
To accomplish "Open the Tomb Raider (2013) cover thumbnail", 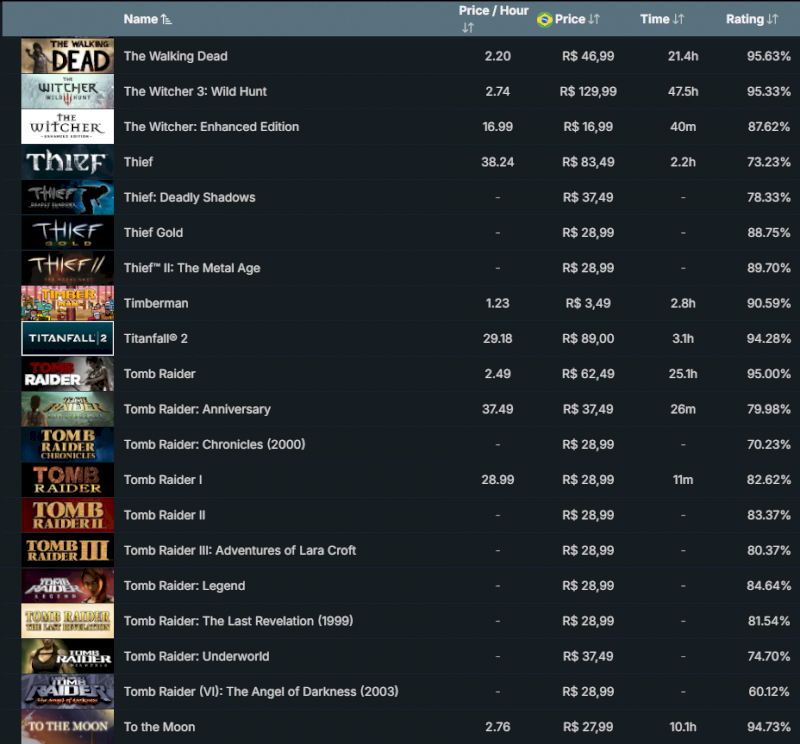I will point(67,374).
